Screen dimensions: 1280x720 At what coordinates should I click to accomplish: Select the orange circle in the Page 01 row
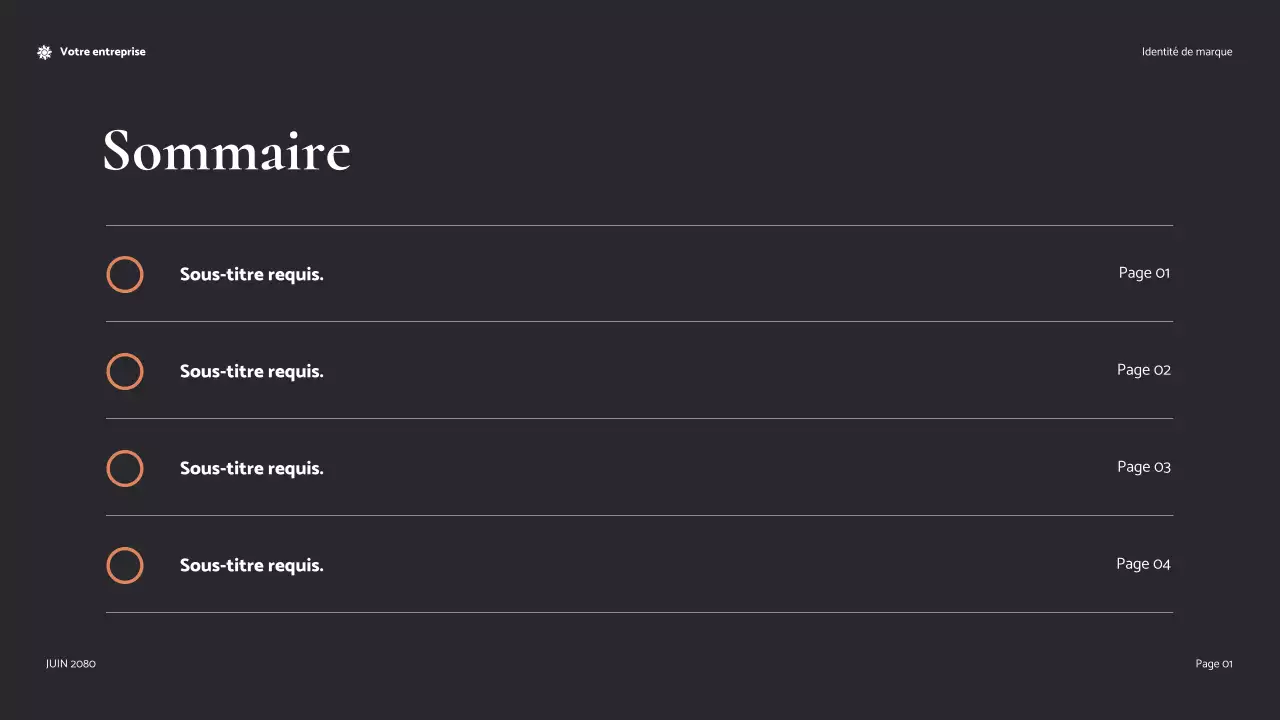(125, 275)
